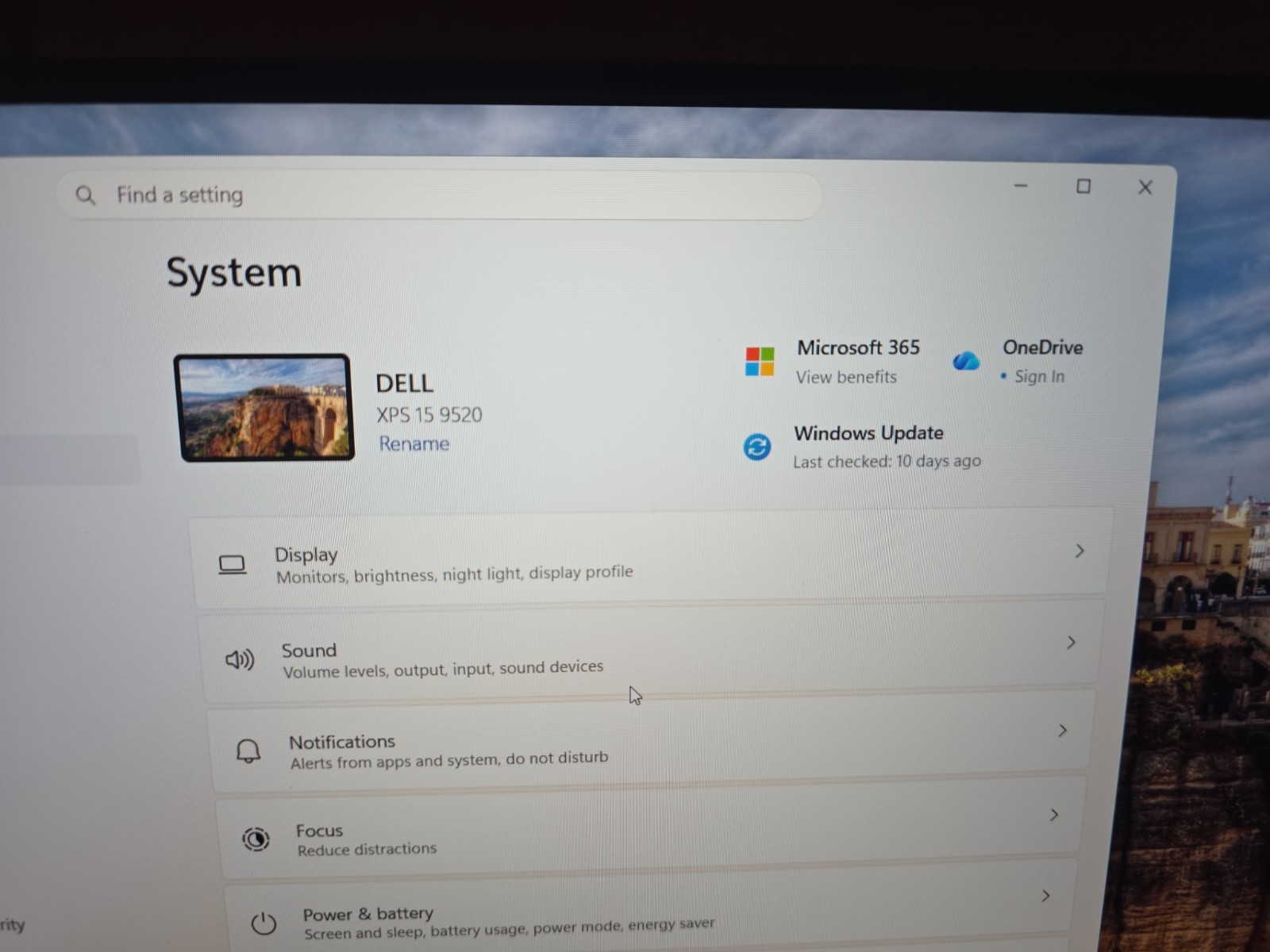Click the OneDrive title
The width and height of the screenshot is (1270, 952).
[x=1042, y=347]
